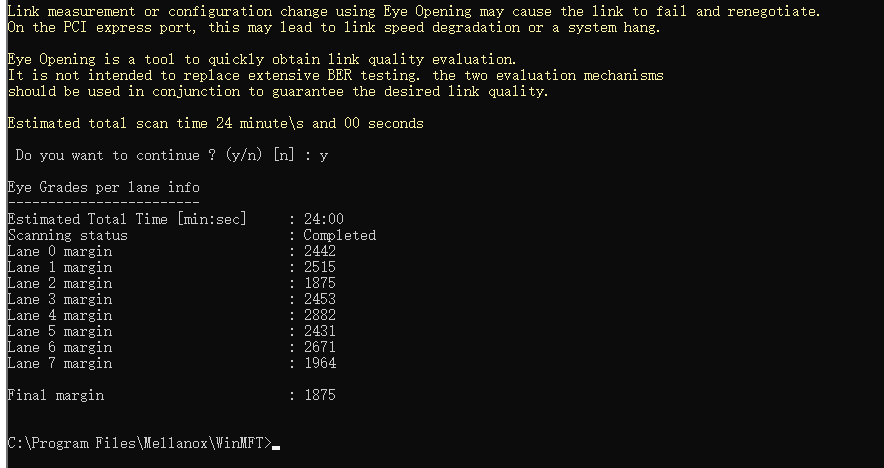Click the Lane 5 margin value 2431

pyautogui.click(x=319, y=332)
